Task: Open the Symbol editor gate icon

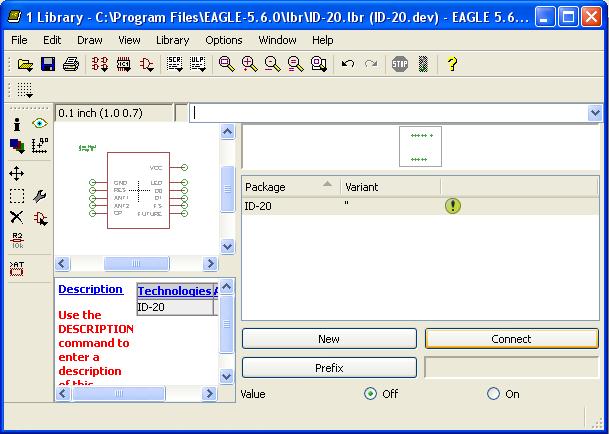Action: pos(147,64)
